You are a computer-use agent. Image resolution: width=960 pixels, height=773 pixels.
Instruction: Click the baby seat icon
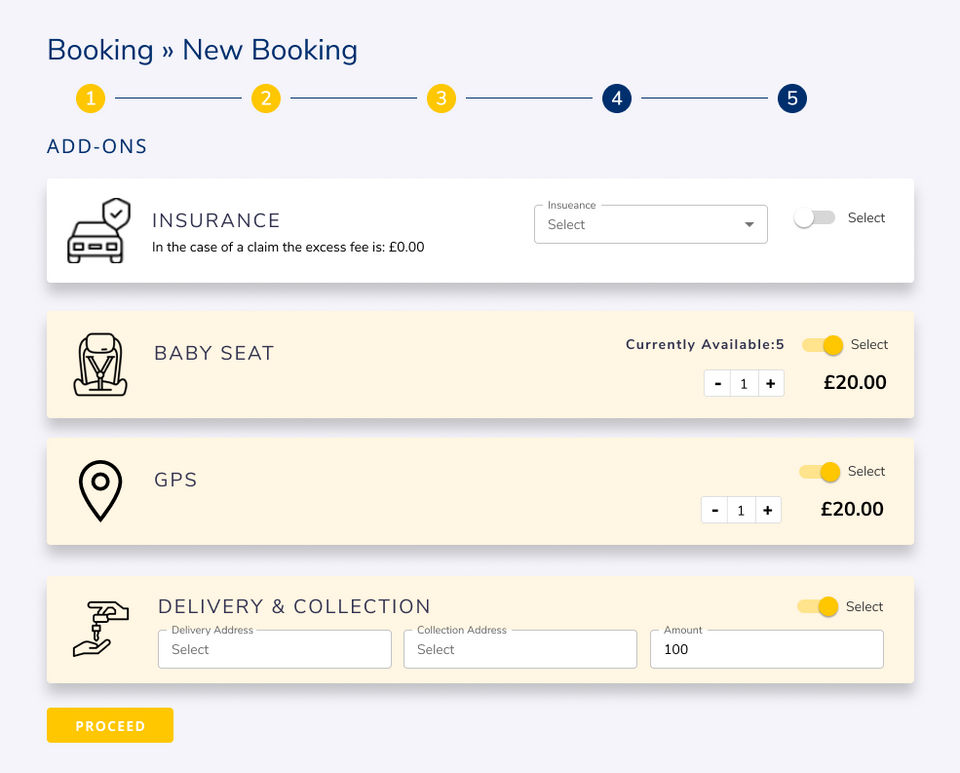tap(100, 365)
